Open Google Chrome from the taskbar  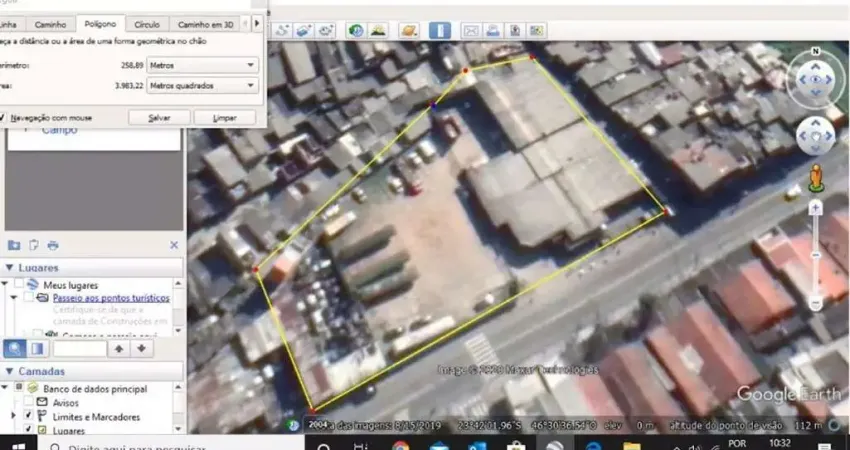coord(400,446)
